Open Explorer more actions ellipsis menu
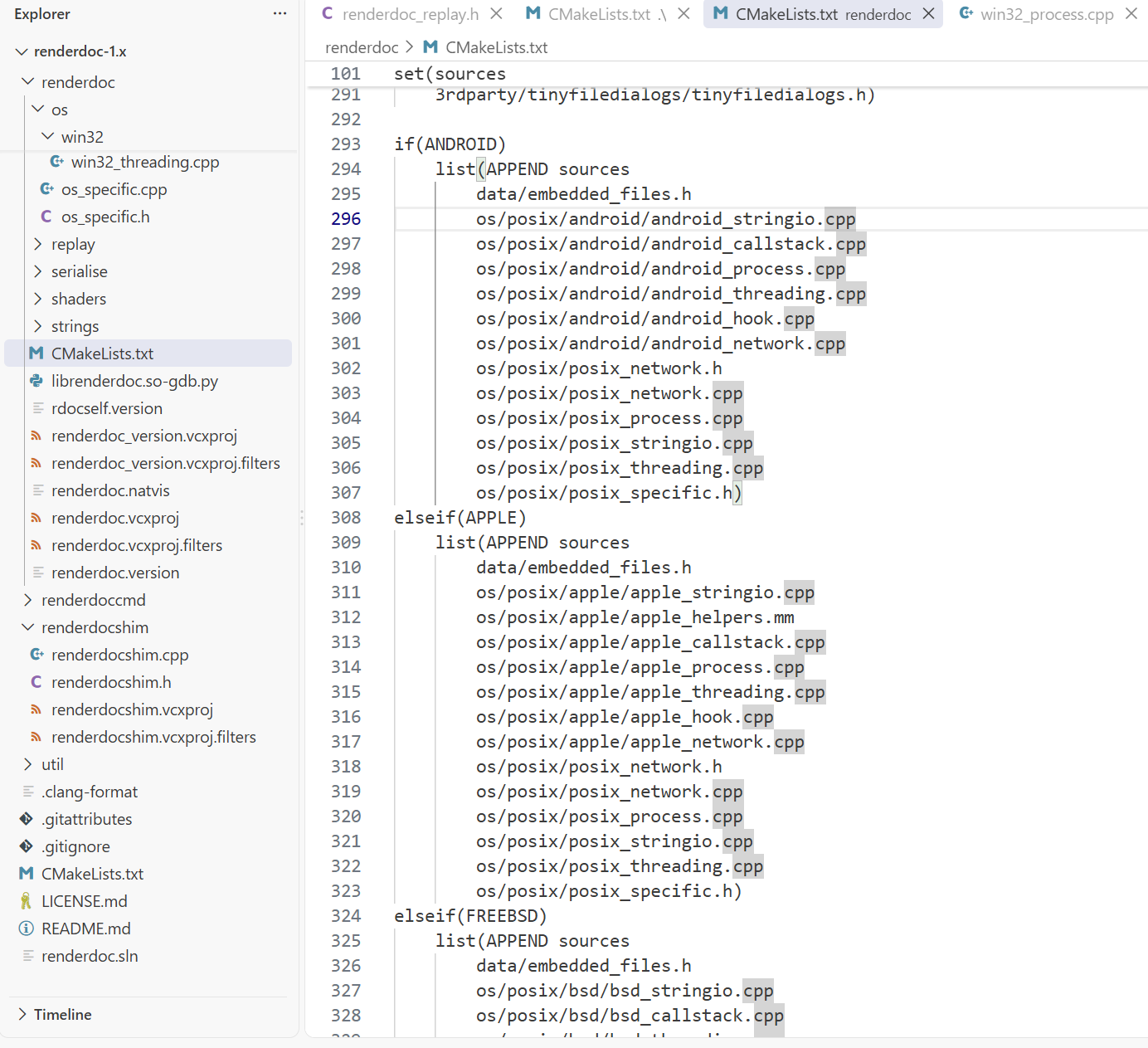Image resolution: width=1148 pixels, height=1048 pixels. [x=280, y=14]
